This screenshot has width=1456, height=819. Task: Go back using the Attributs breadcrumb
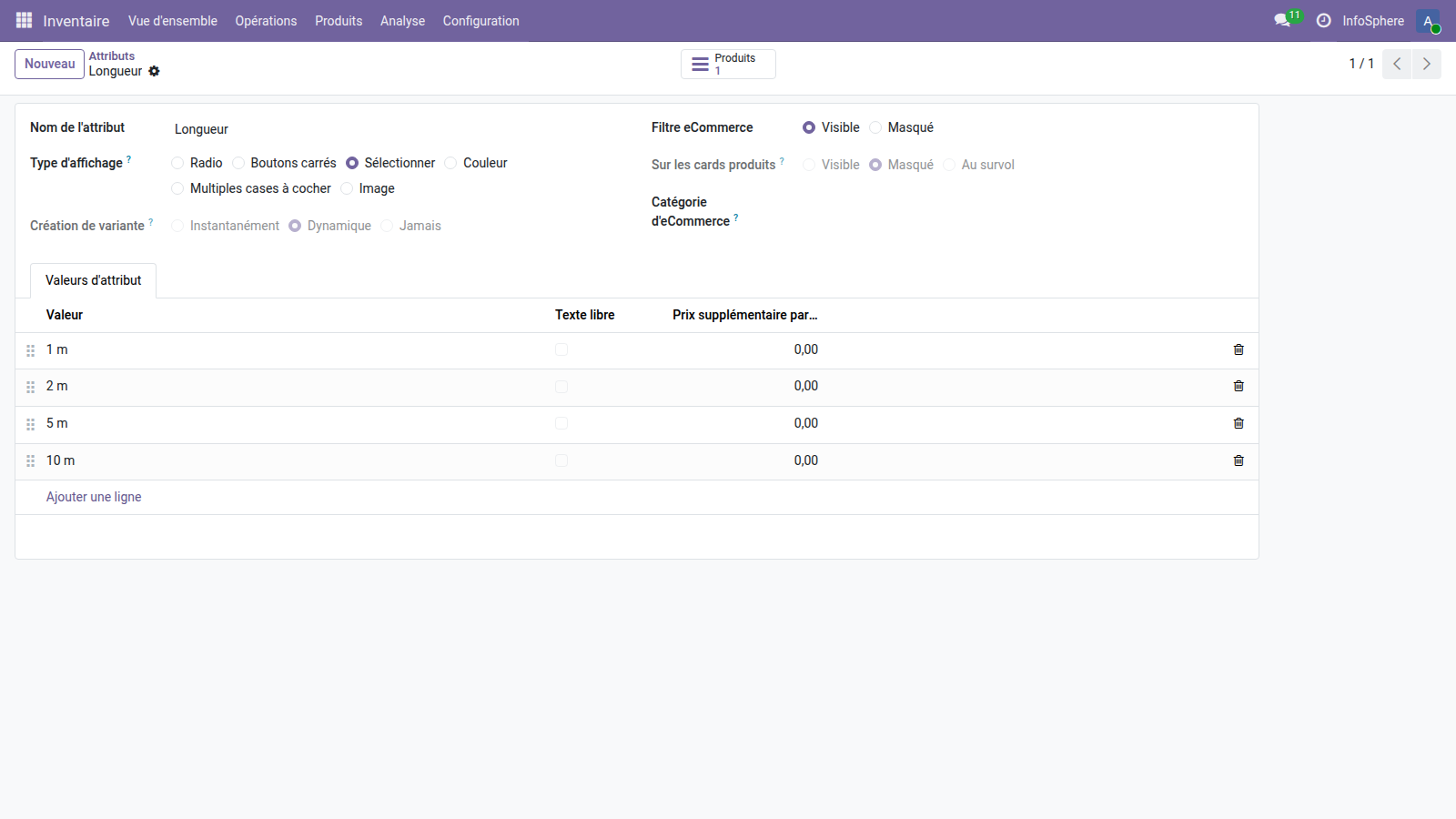pyautogui.click(x=111, y=56)
